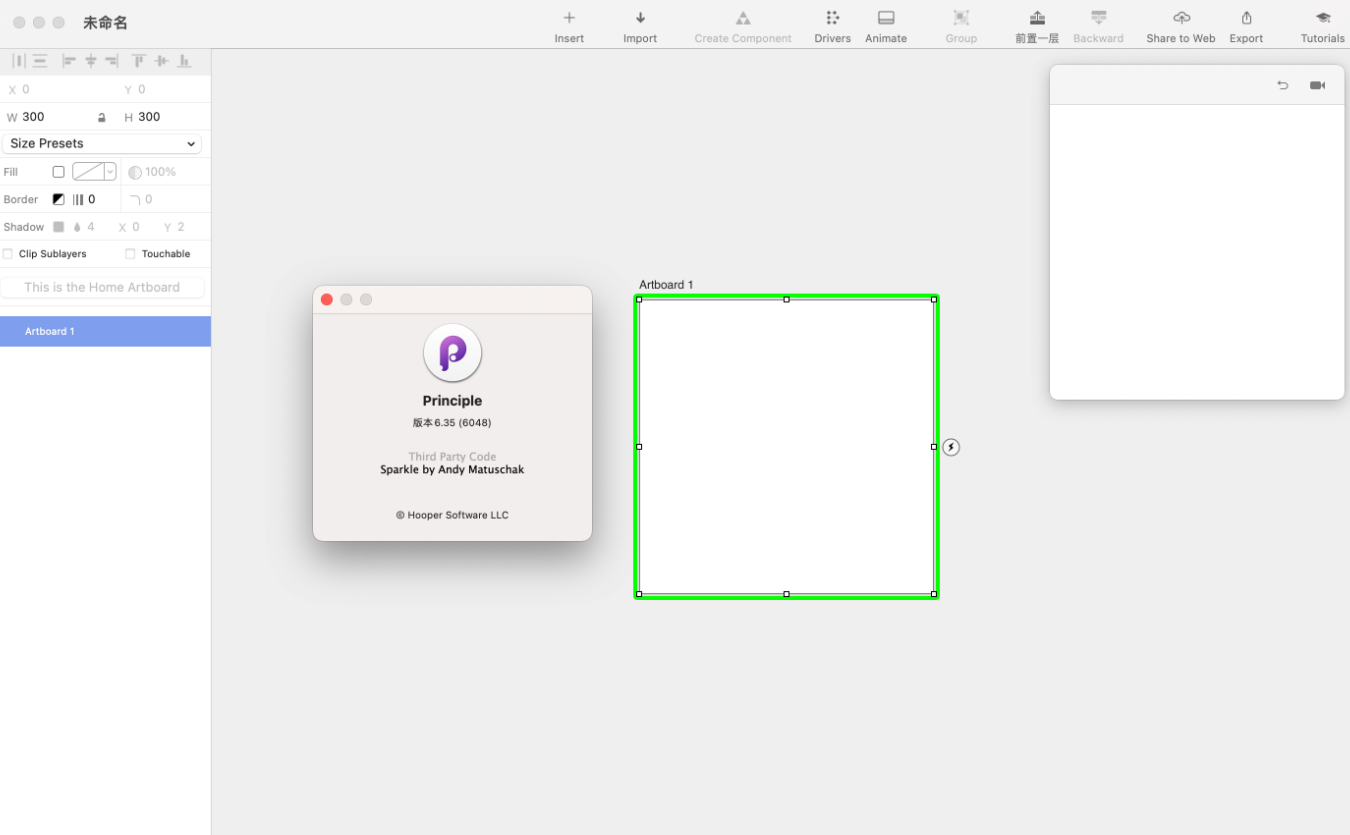Viewport: 1350px width, 835px height.
Task: Toggle the Touchable checkbox
Action: 130,254
